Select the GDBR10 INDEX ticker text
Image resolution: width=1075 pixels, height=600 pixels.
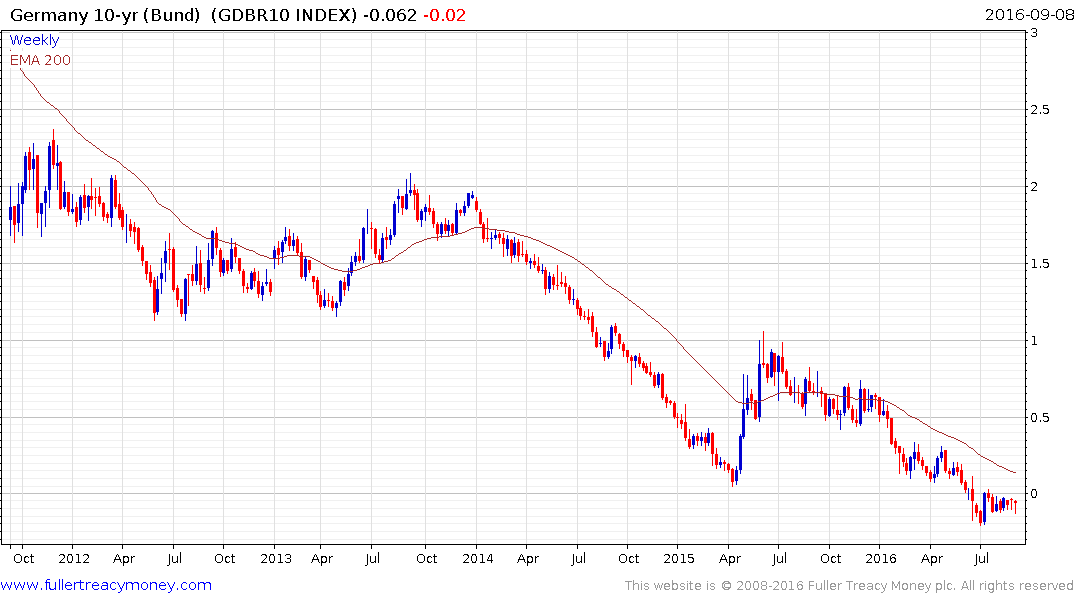click(x=284, y=15)
